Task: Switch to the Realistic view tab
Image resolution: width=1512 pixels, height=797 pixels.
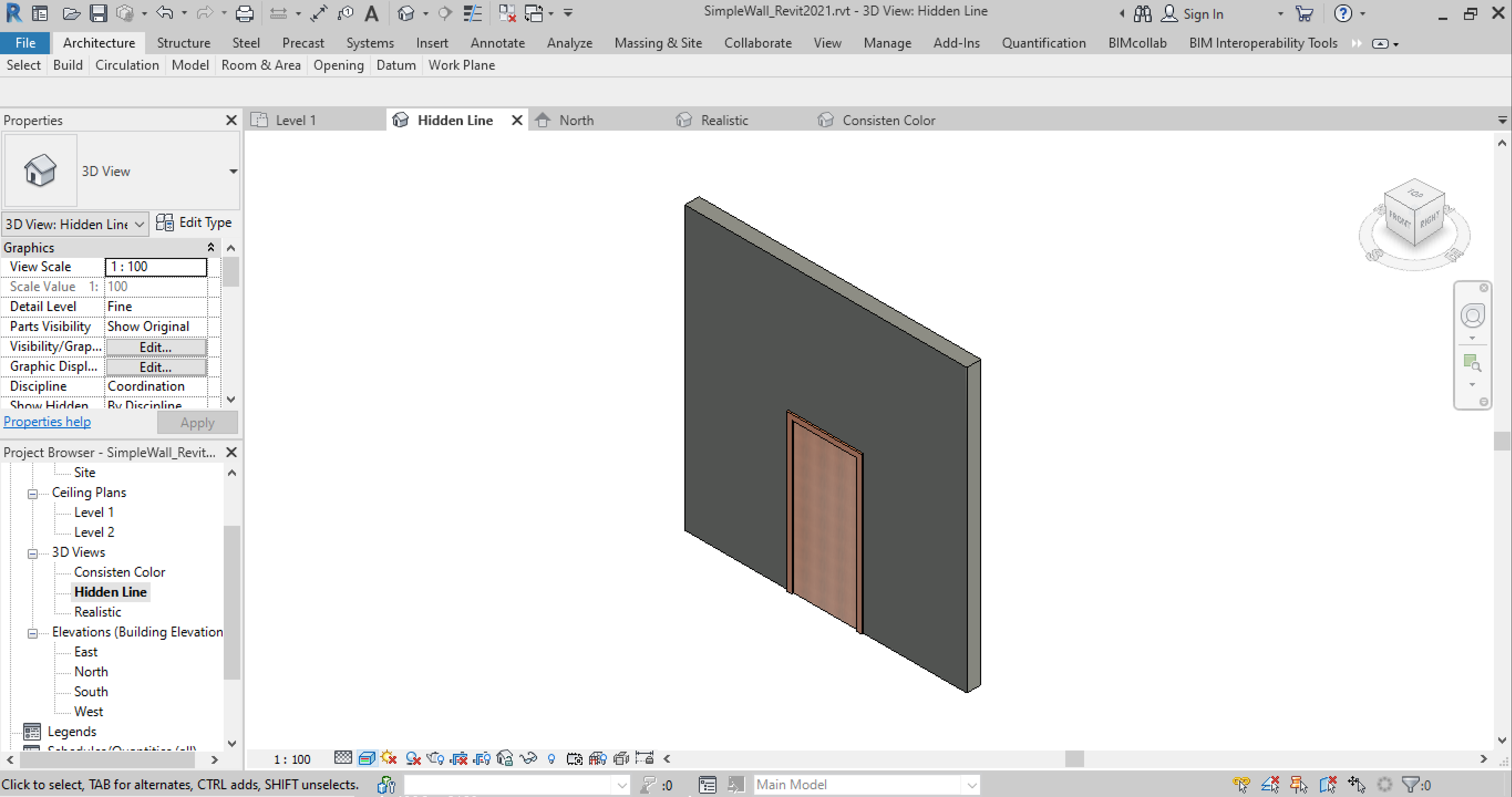Action: (724, 120)
